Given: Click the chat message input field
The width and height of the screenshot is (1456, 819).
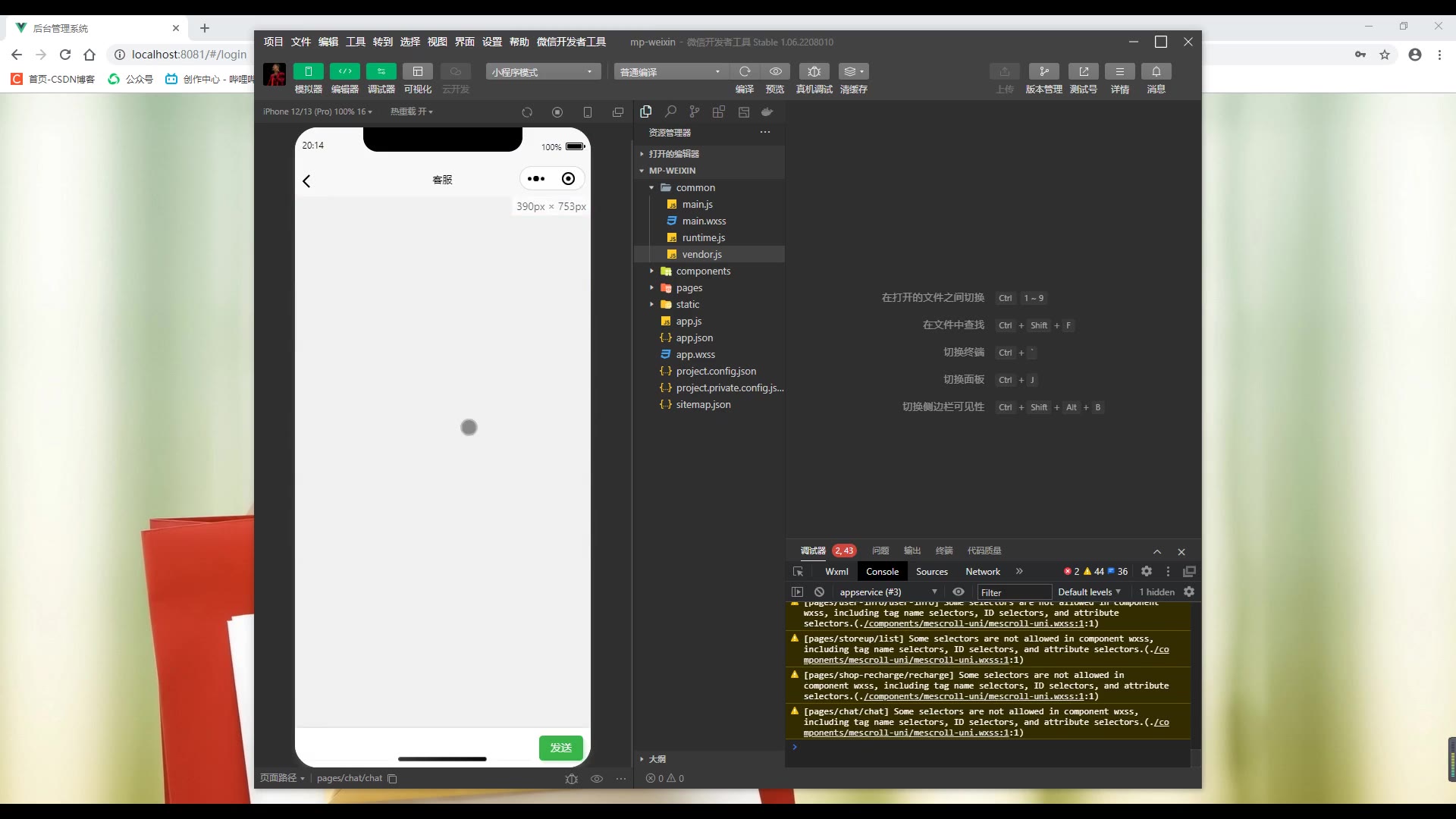Looking at the screenshot, I should (x=419, y=748).
